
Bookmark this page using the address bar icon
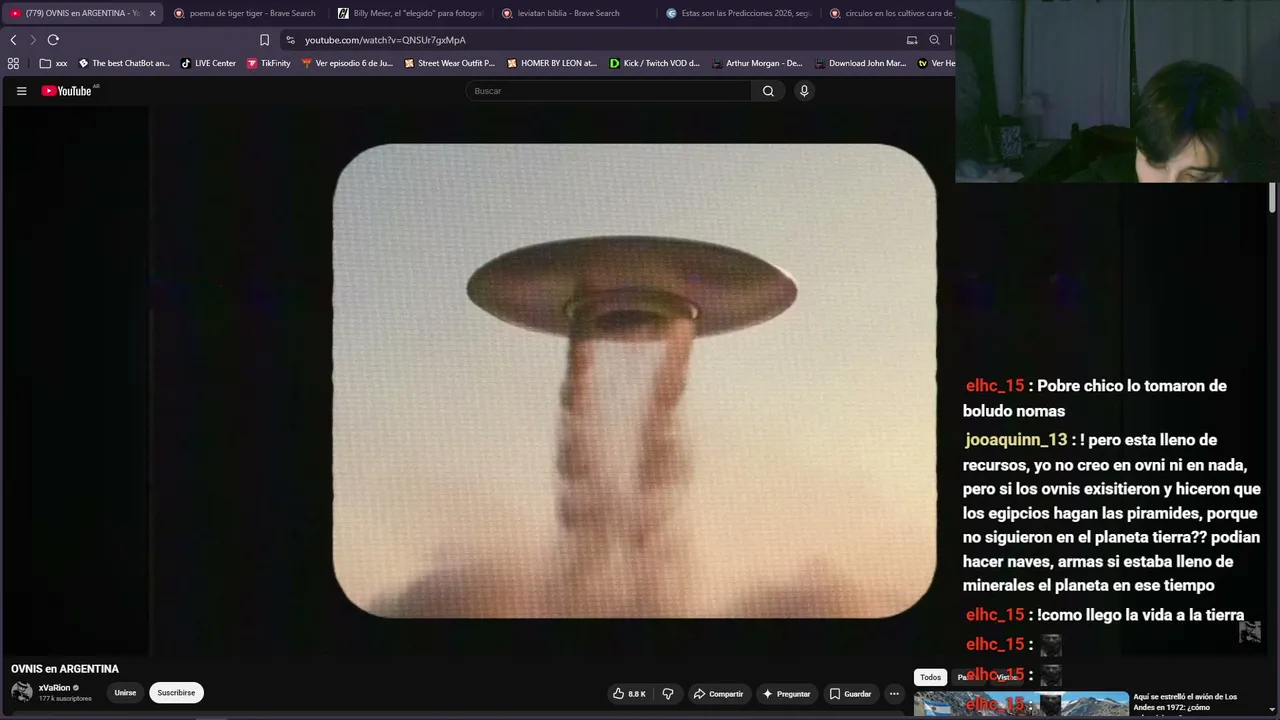pyautogui.click(x=264, y=40)
